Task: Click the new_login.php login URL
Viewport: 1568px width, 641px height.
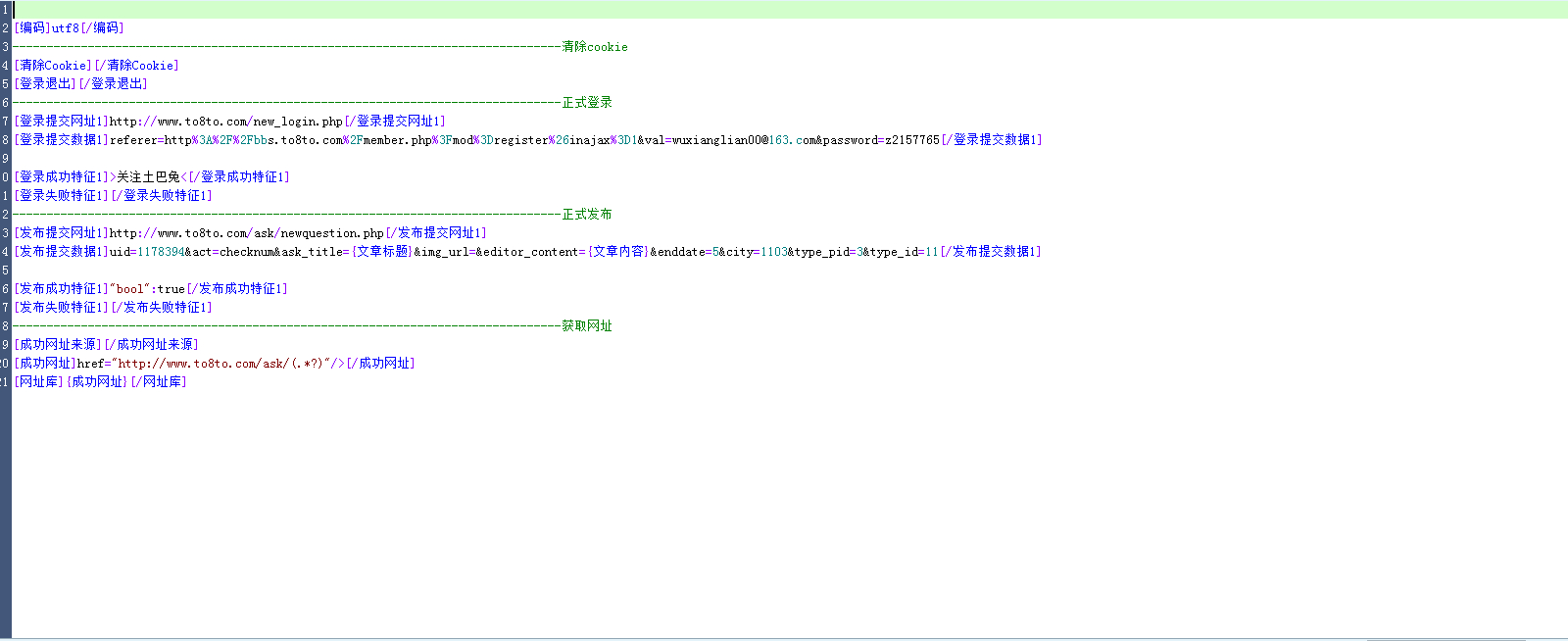Action: 225,122
